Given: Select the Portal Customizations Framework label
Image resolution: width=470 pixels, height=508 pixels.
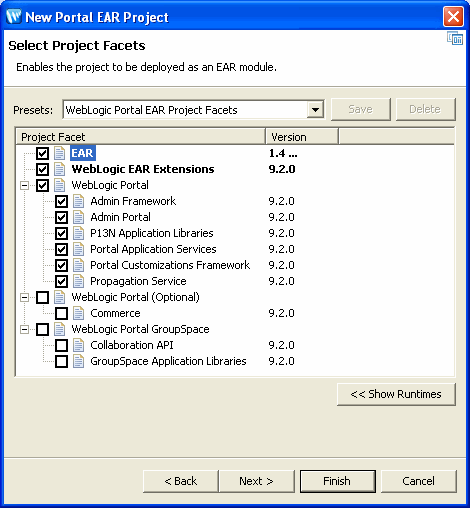Looking at the screenshot, I should 170,265.
